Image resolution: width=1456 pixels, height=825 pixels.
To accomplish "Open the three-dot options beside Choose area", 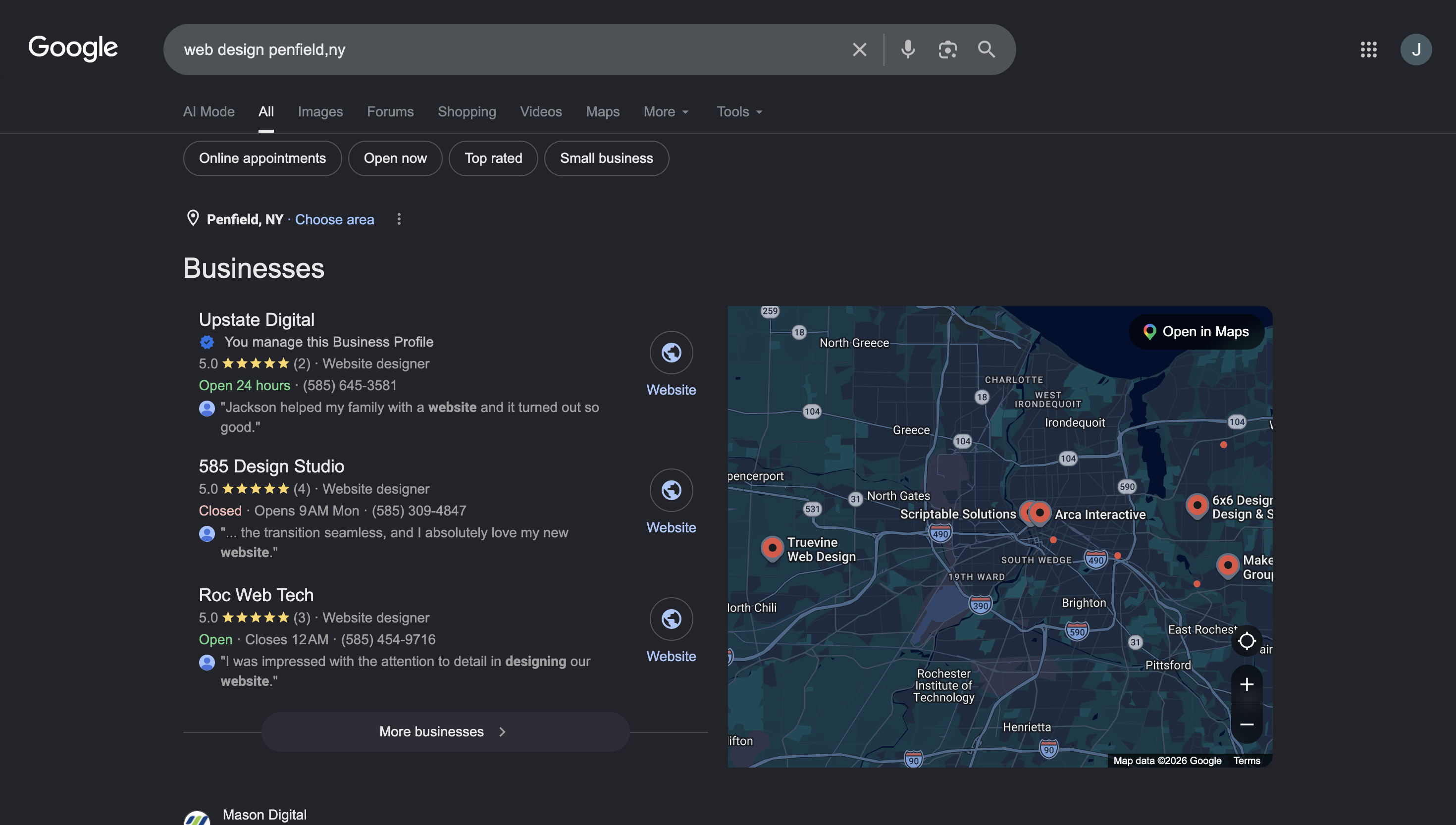I will (399, 219).
